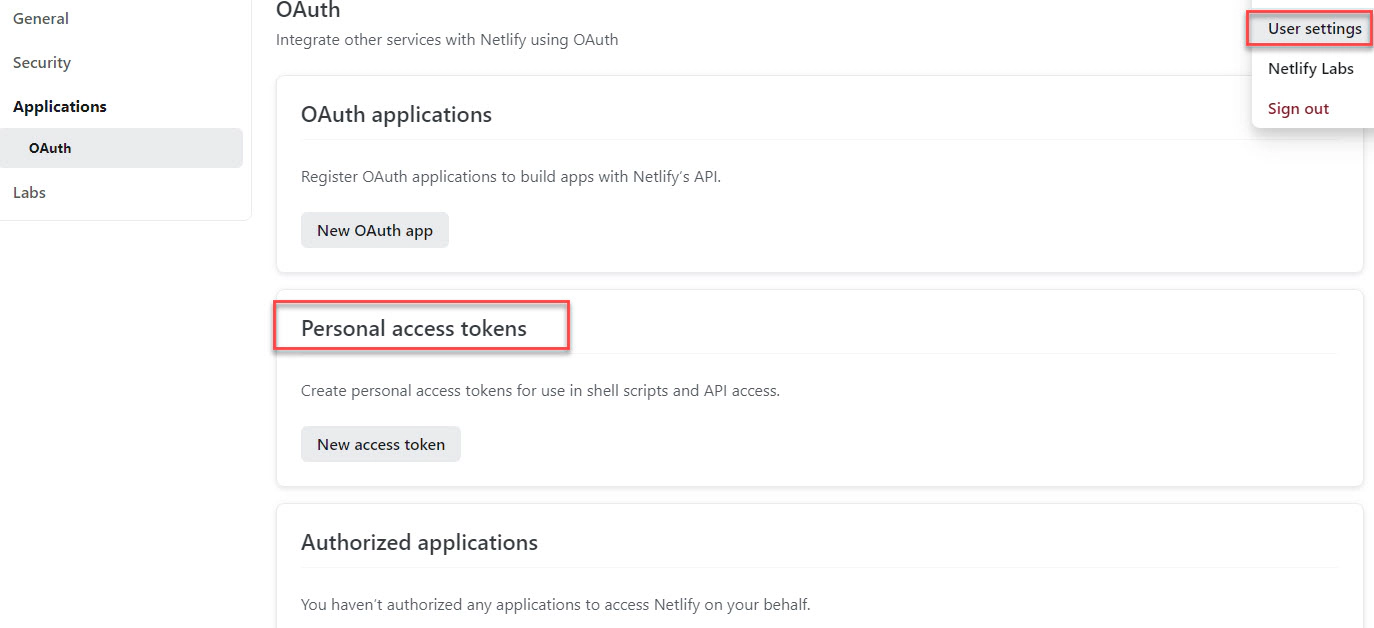Choose User settings from the account menu
Viewport: 1374px width, 628px height.
1314,29
